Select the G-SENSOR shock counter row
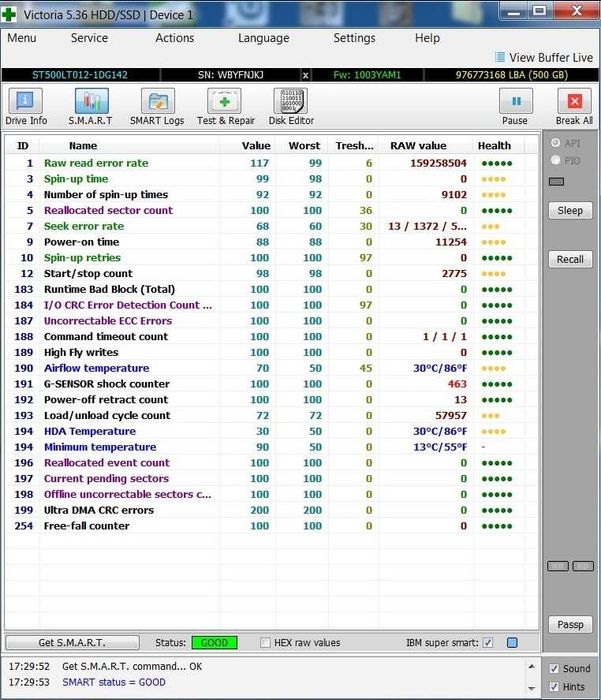The image size is (601, 700). (x=271, y=384)
